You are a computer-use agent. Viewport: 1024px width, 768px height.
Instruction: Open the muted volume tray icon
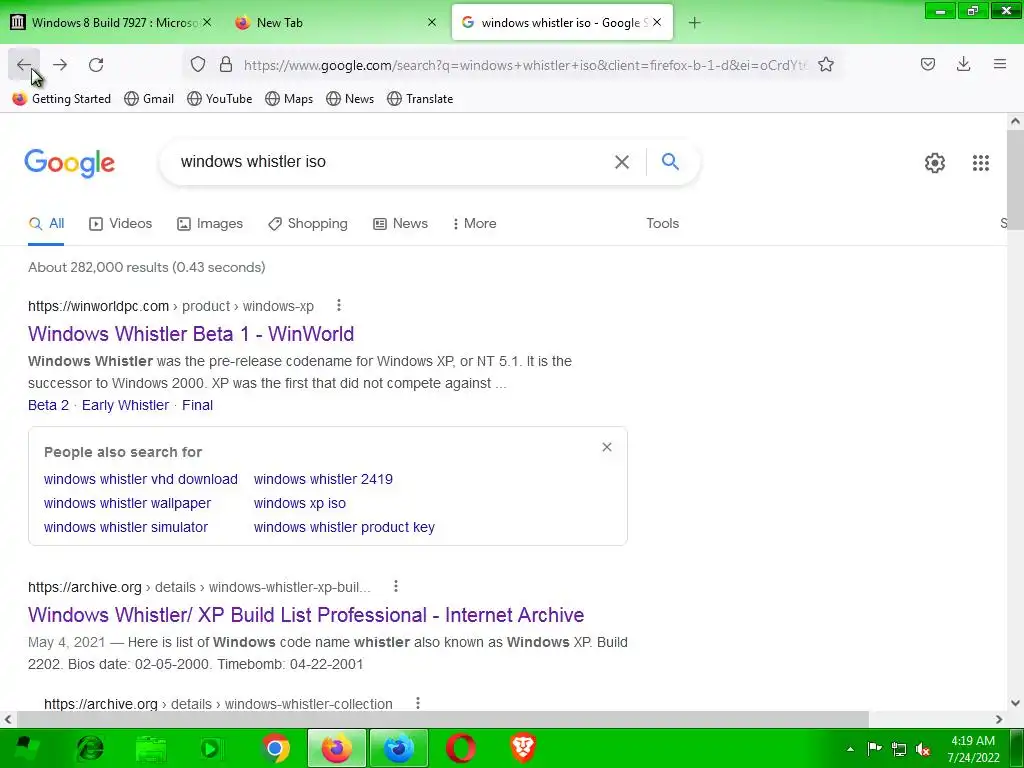[923, 749]
